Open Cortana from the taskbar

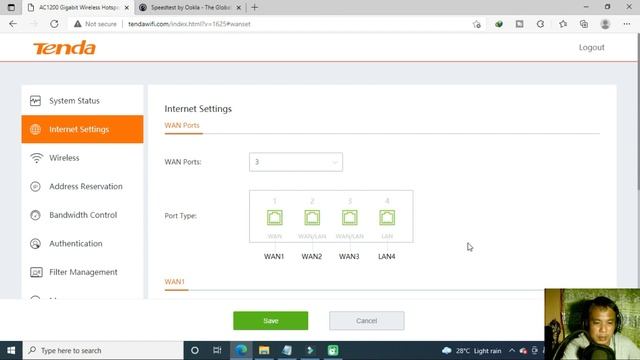click(195, 351)
